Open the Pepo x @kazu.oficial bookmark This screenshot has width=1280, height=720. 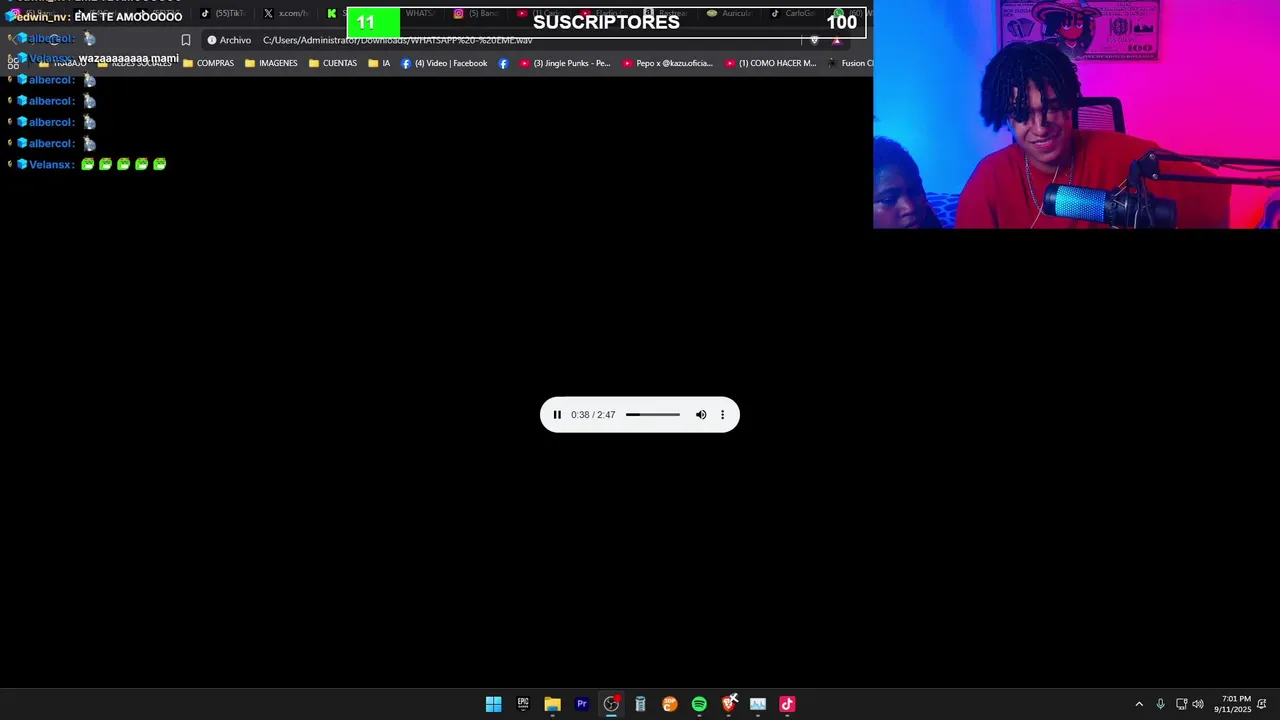[667, 63]
